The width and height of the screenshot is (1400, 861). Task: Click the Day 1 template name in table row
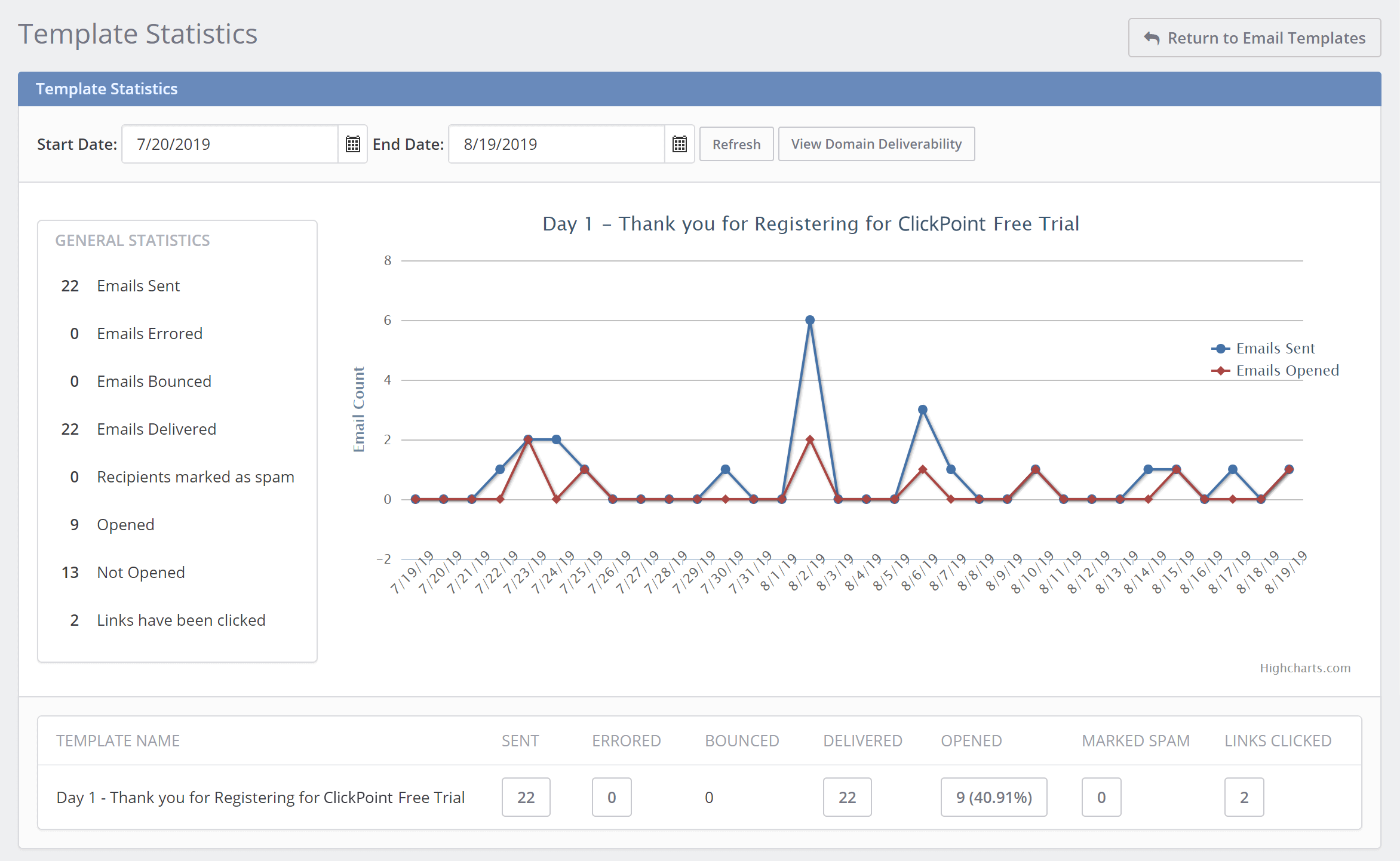tap(260, 797)
